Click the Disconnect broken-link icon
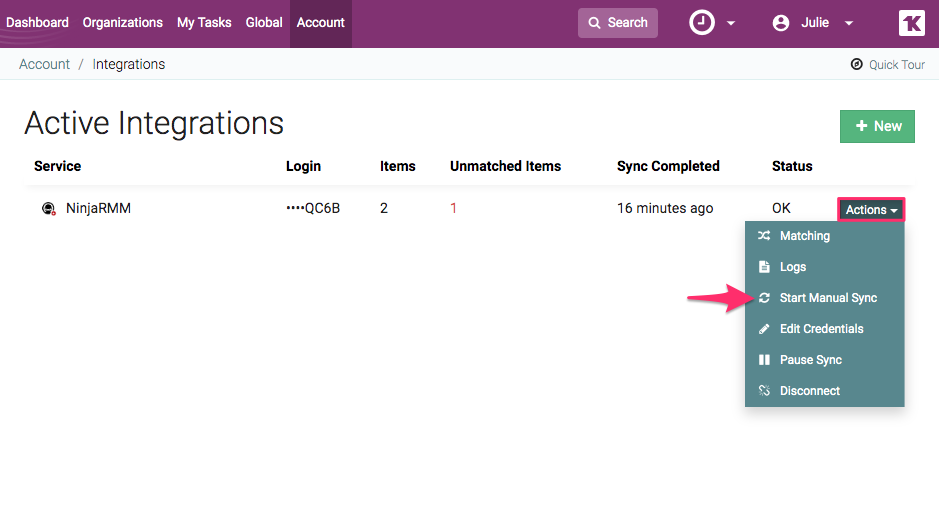Image resolution: width=939 pixels, height=524 pixels. point(764,391)
